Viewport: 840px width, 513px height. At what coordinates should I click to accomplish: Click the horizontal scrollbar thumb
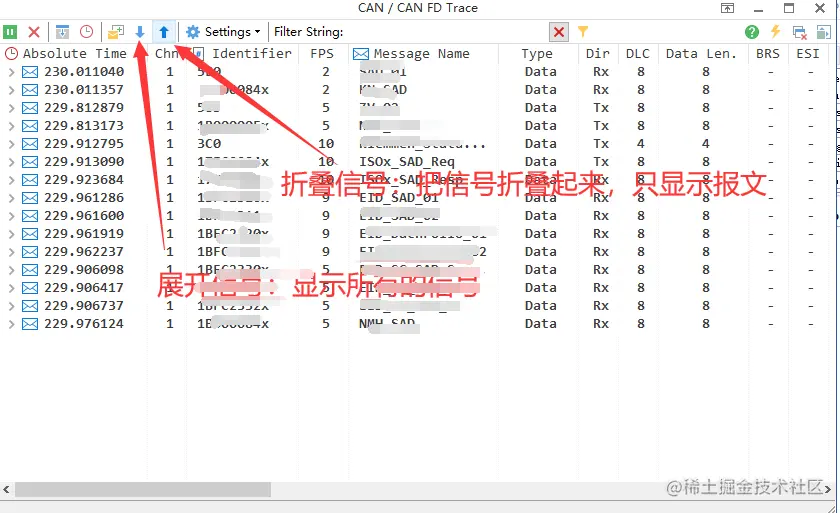point(142,489)
